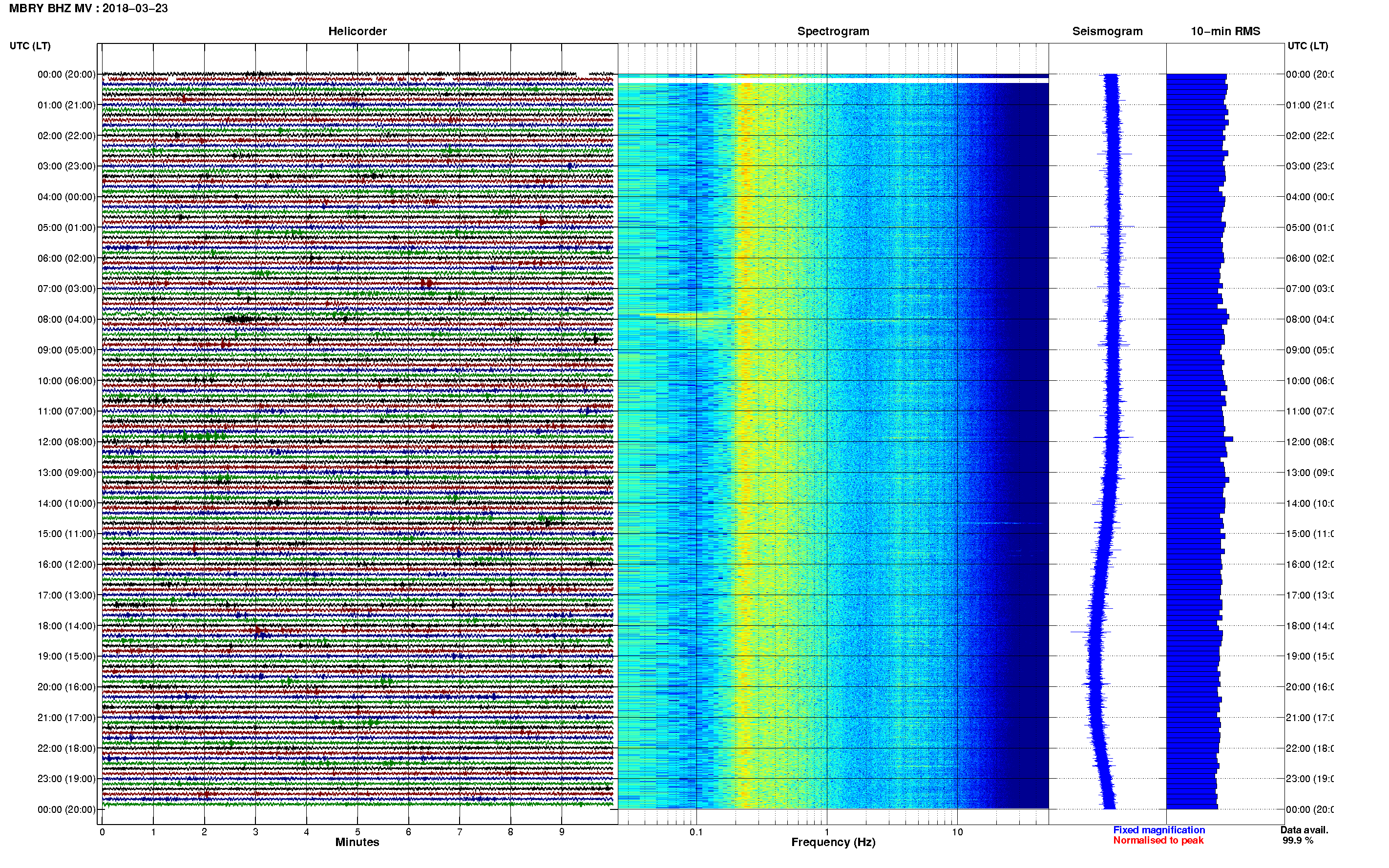The image size is (1389, 868).
Task: Click minute tick label '5' on helicorder axis
Action: pos(358,832)
